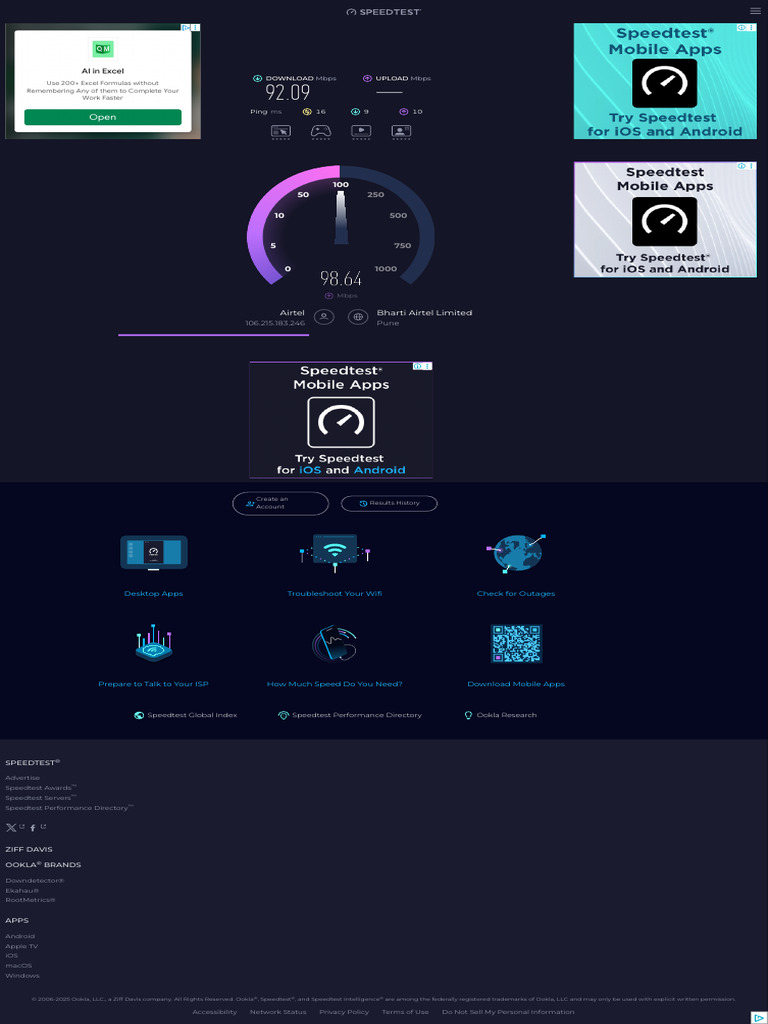Click the download arrow icon beside DOWNLOAD Mbps
Screen dimensions: 768x1024
tap(257, 78)
